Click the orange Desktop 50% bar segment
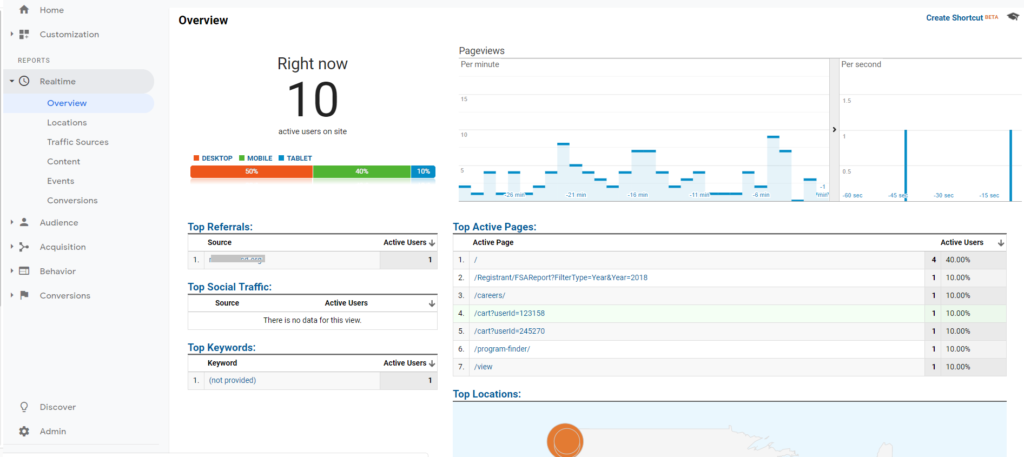The image size is (1024, 457). (x=251, y=172)
